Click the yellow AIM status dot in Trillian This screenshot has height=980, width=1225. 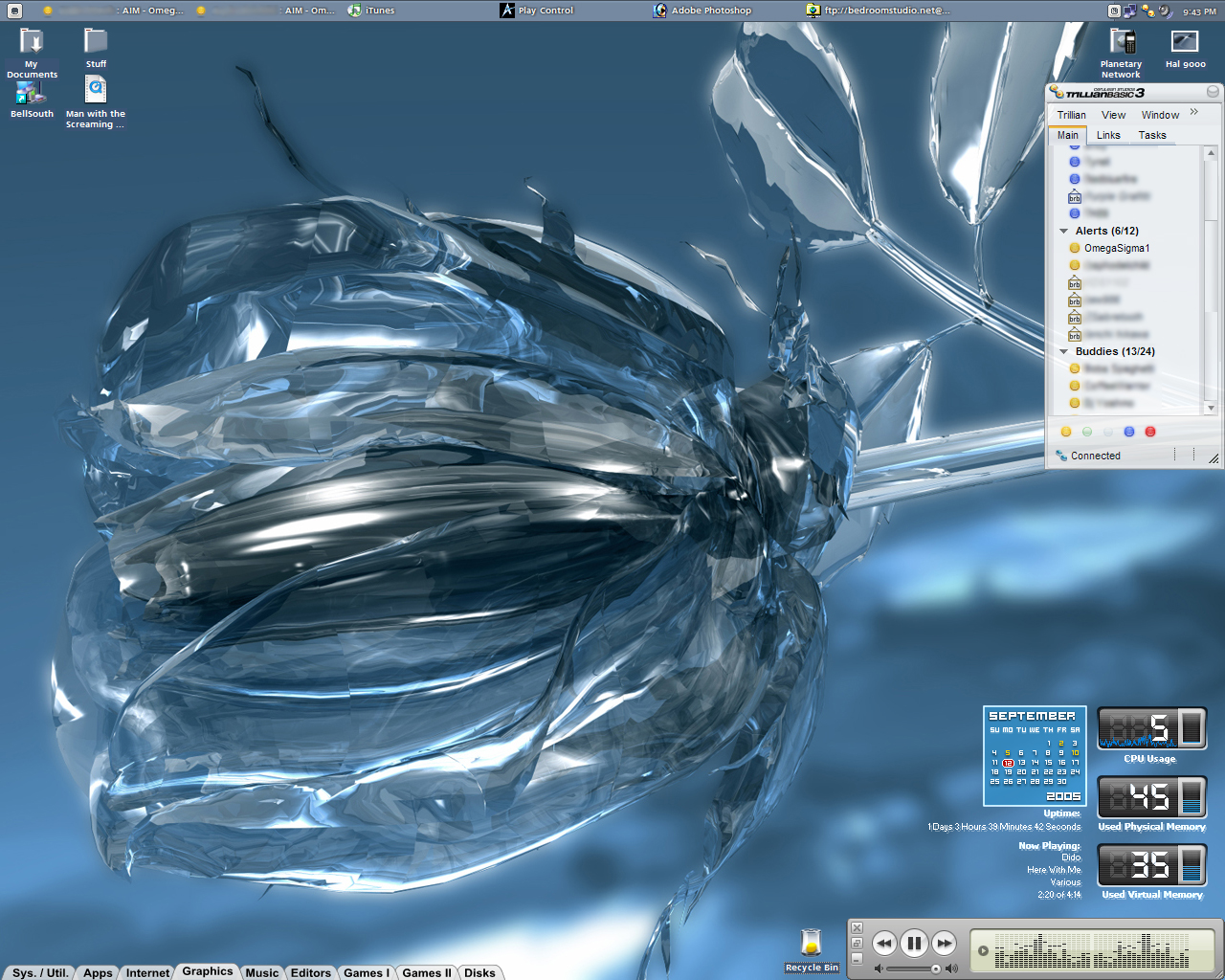point(1066,432)
